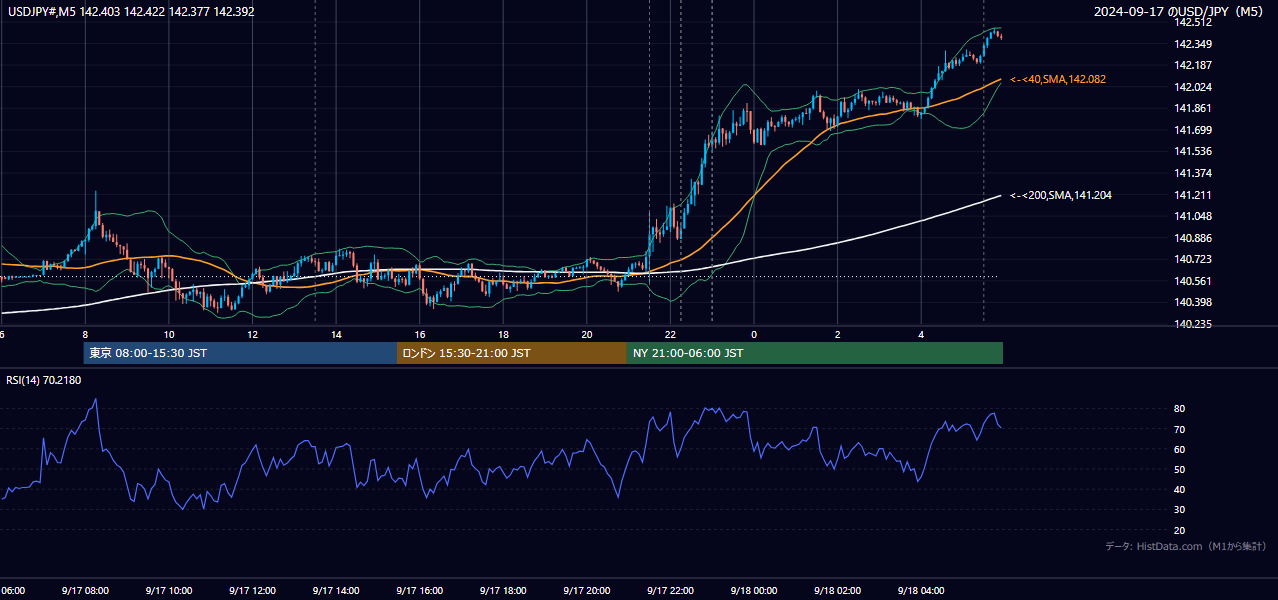Click the 40 SMA 142.082 label
1278x600 pixels.
1058,79
